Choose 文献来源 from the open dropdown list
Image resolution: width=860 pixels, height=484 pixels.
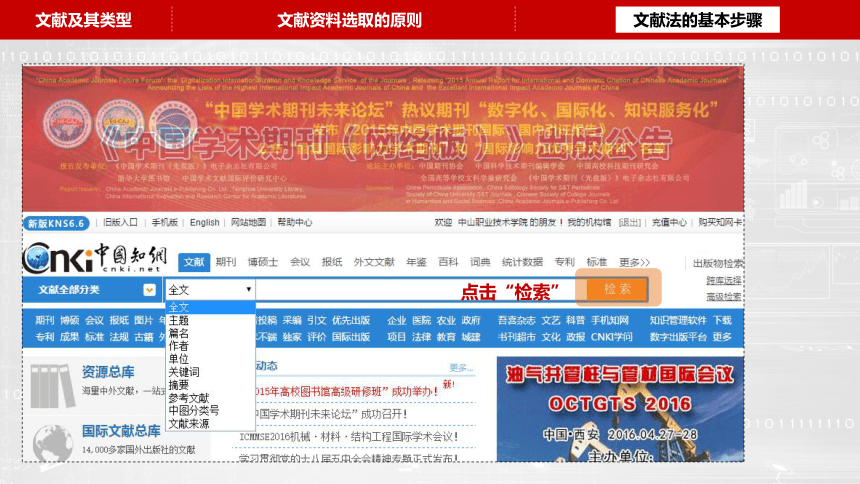pyautogui.click(x=189, y=424)
